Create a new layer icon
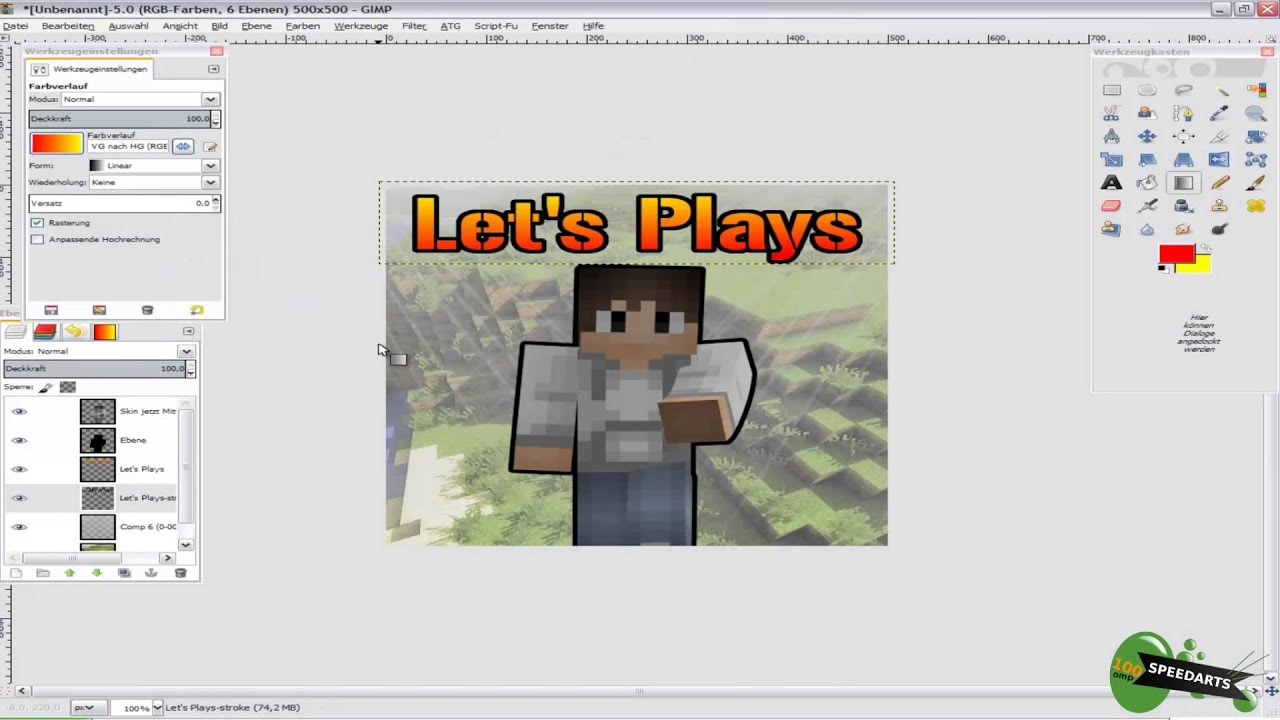The height and width of the screenshot is (720, 1280). click(16, 573)
